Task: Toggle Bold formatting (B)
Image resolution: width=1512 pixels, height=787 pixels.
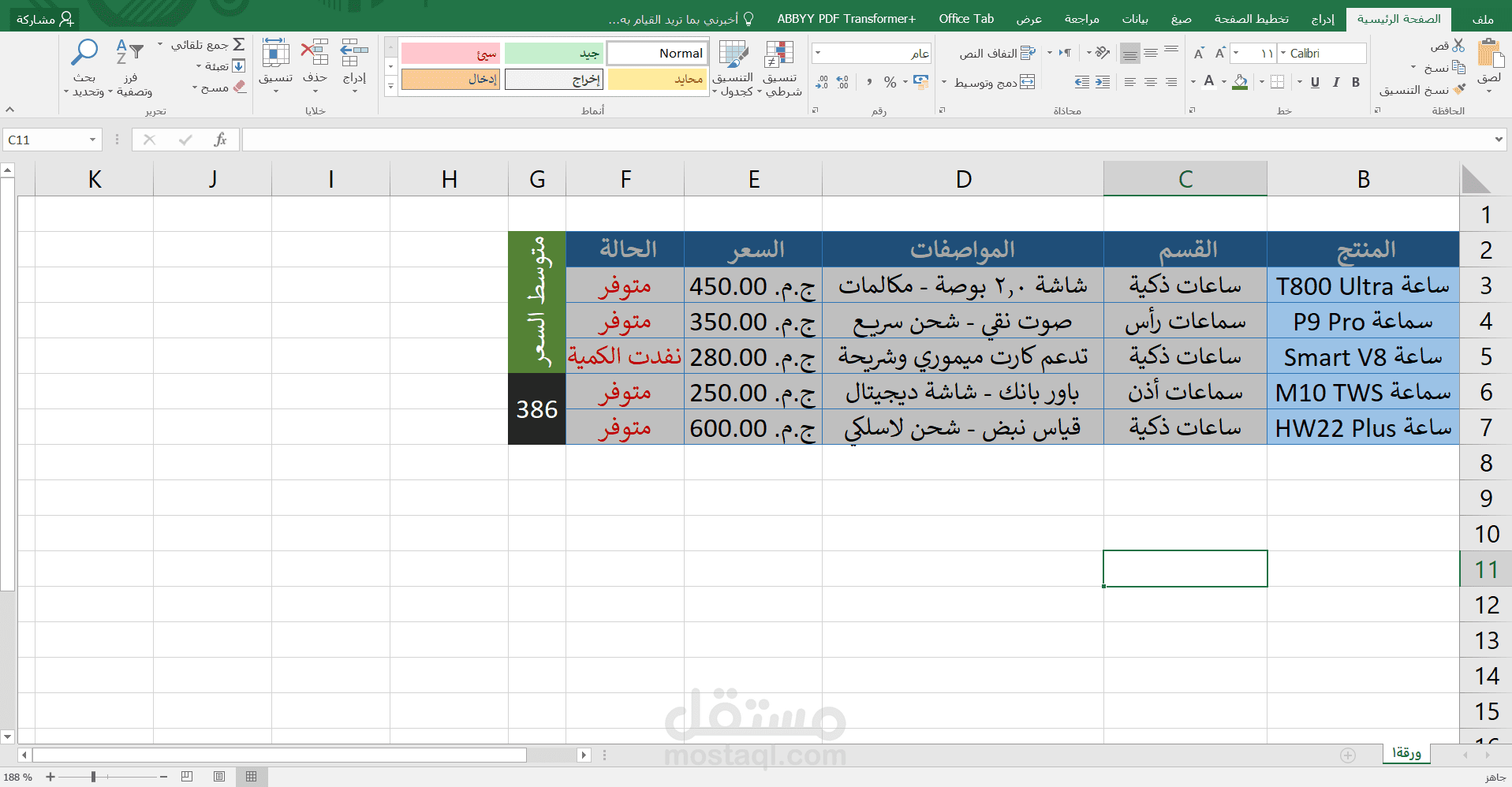Action: [1356, 82]
